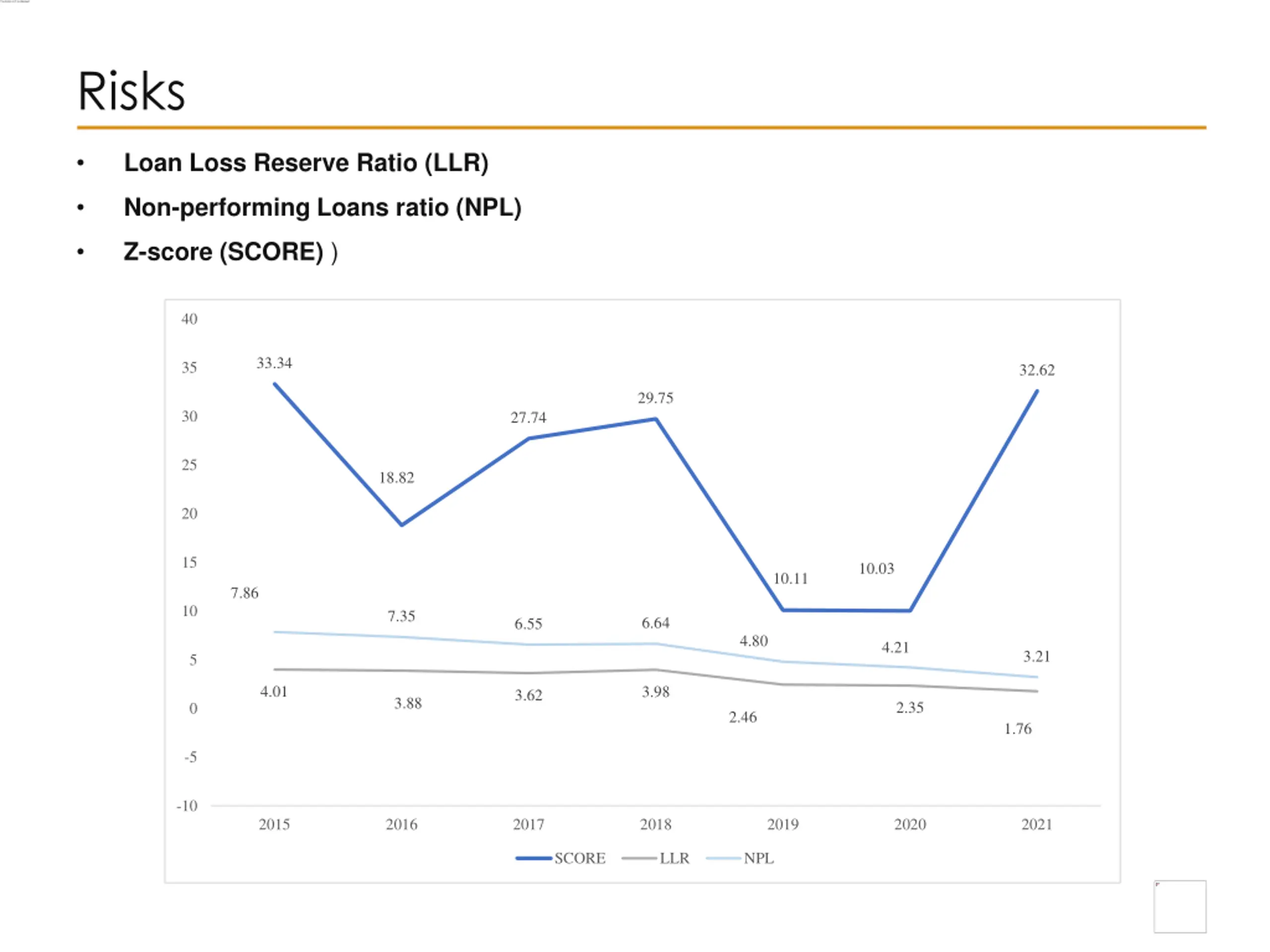Click the orange line under the title
The width and height of the screenshot is (1270, 952).
[x=642, y=127]
